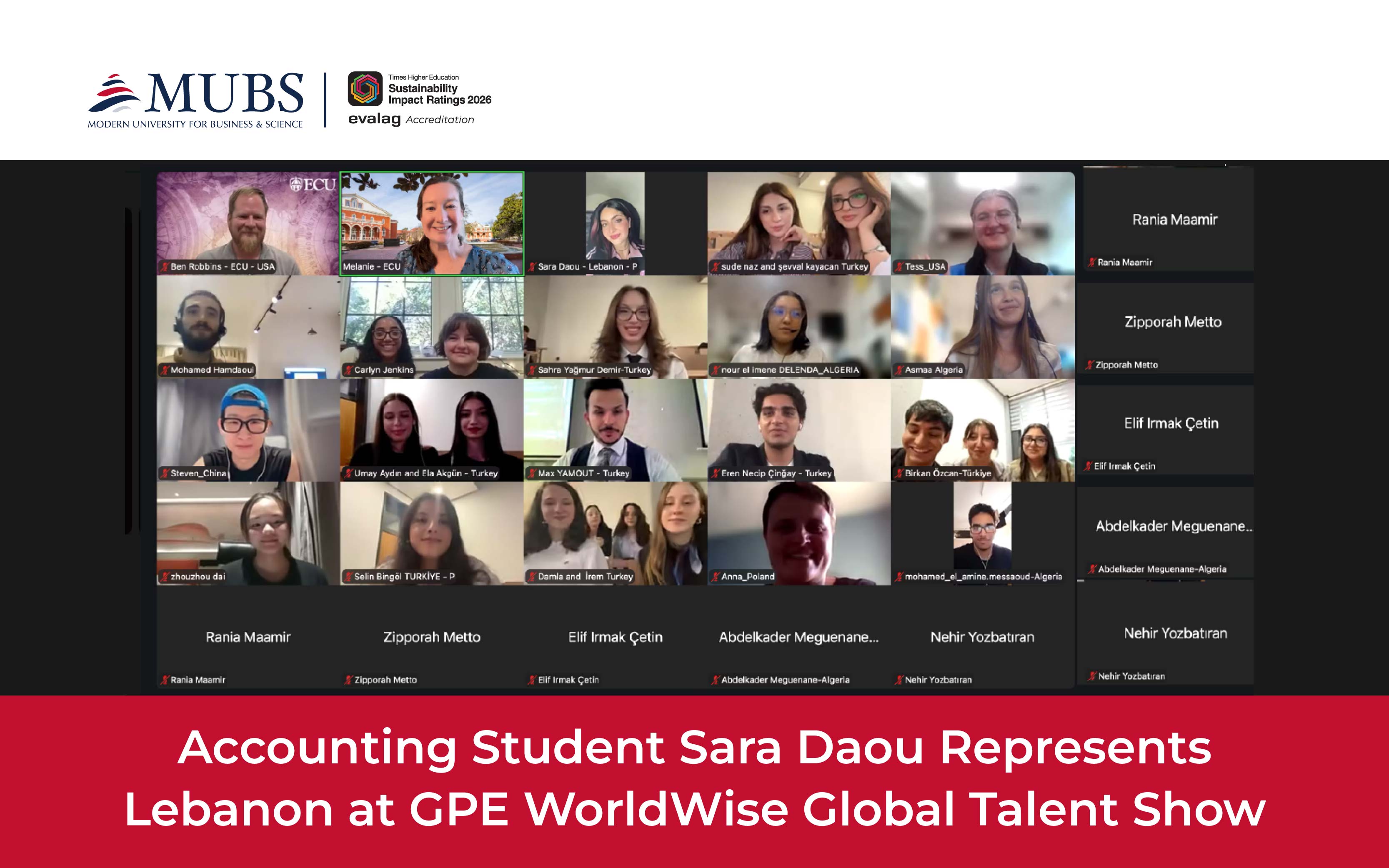
Task: Click the 'Eren Necip Çinğay - Turkey' name label
Action: click(x=776, y=473)
